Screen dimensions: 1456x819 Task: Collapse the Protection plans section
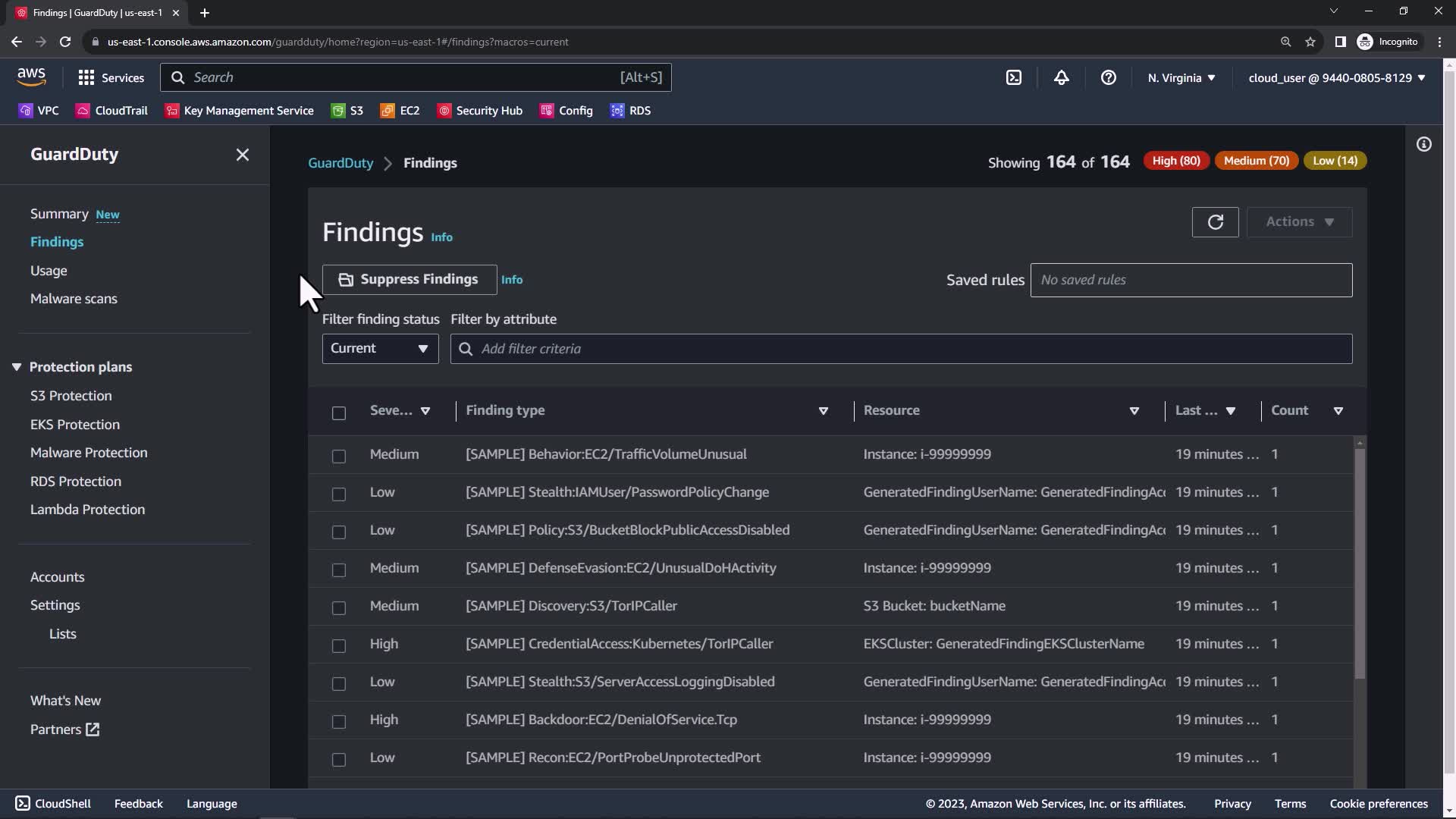click(17, 367)
